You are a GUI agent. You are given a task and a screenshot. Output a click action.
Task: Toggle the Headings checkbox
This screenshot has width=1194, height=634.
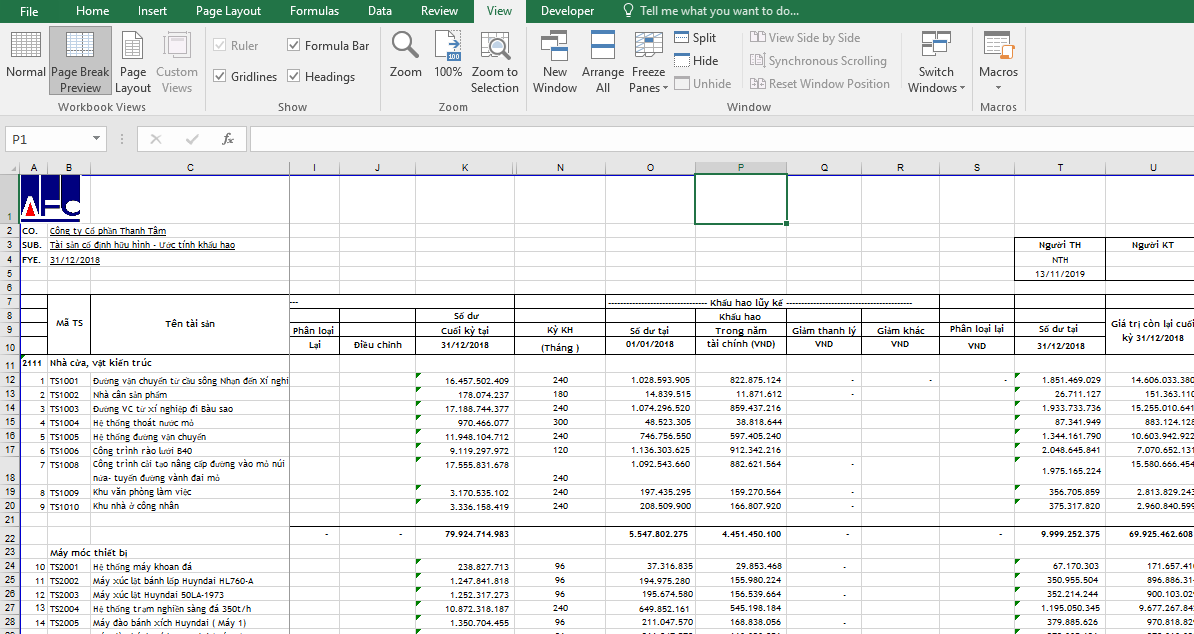294,76
